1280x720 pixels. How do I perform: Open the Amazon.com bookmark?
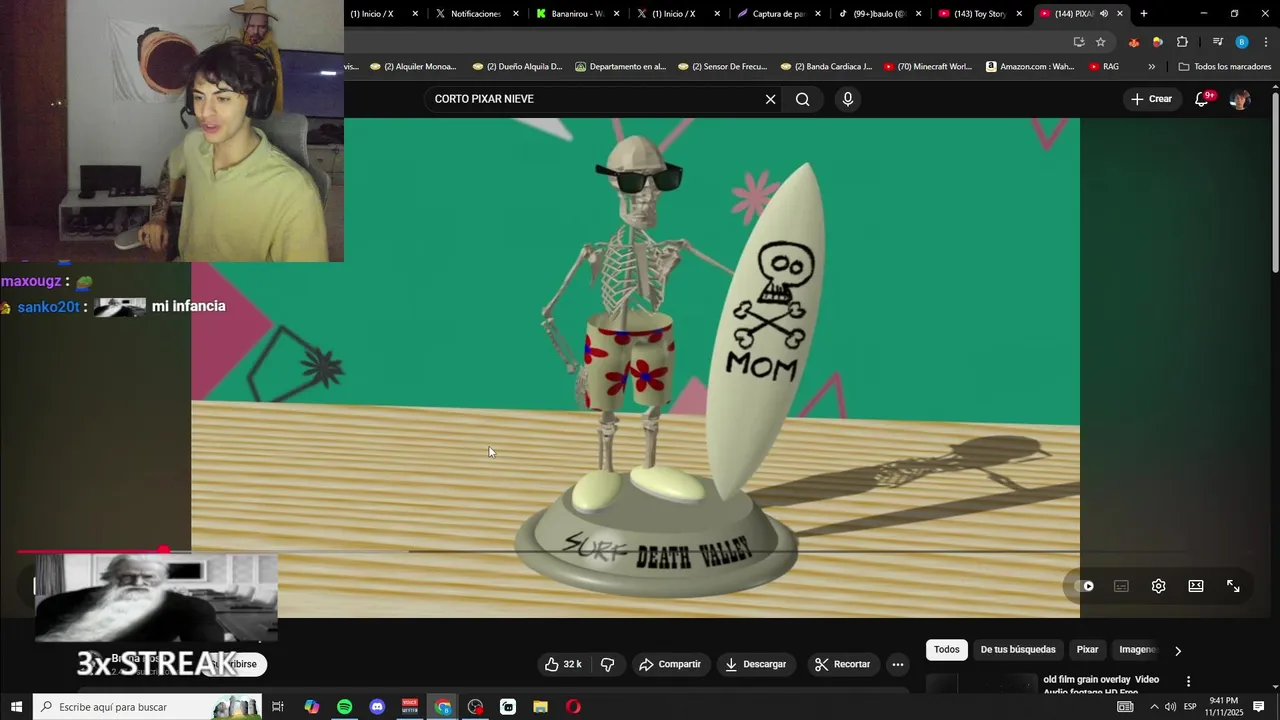tap(1030, 67)
